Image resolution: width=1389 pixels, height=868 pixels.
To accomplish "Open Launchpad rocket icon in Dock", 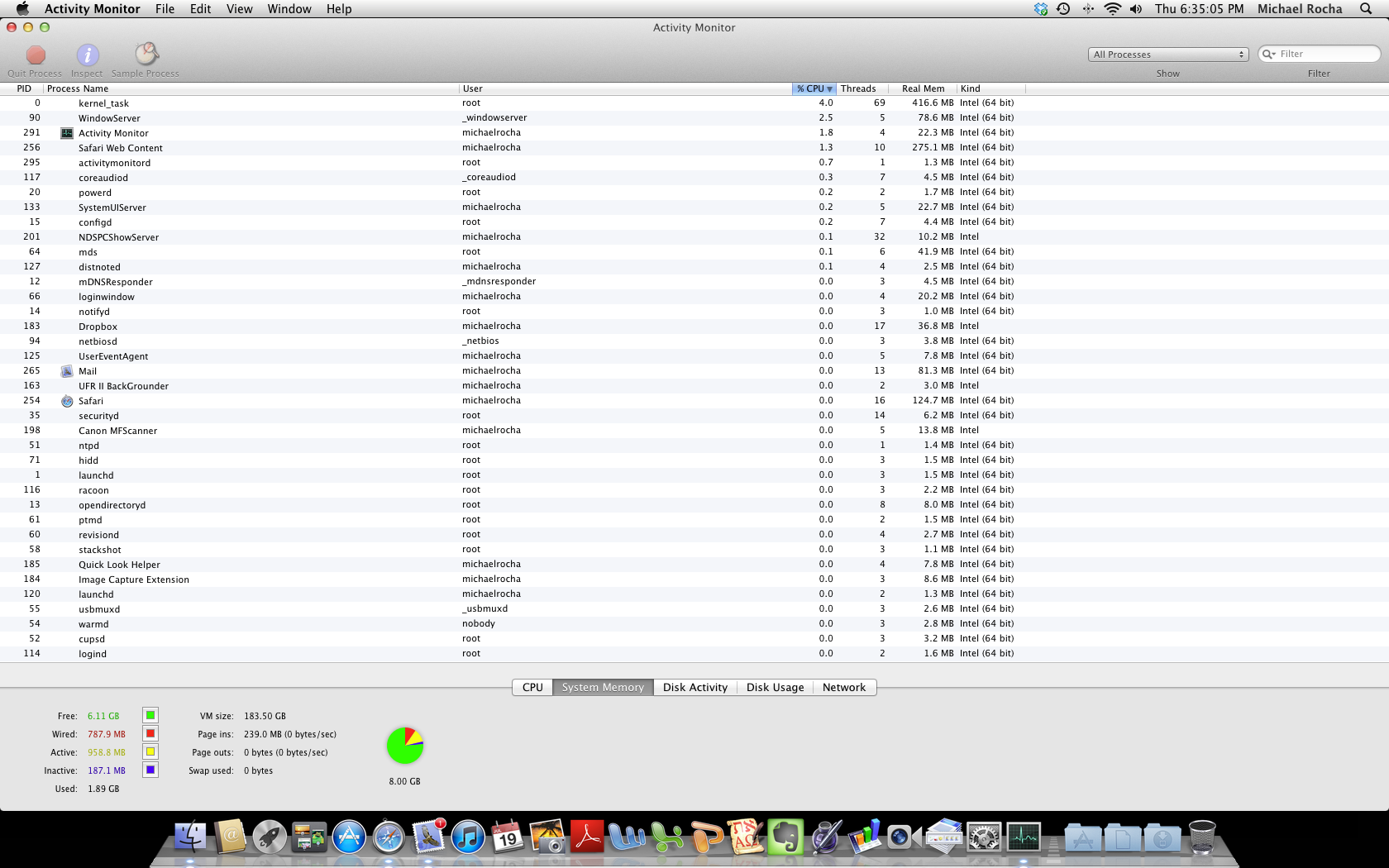I will [x=270, y=837].
